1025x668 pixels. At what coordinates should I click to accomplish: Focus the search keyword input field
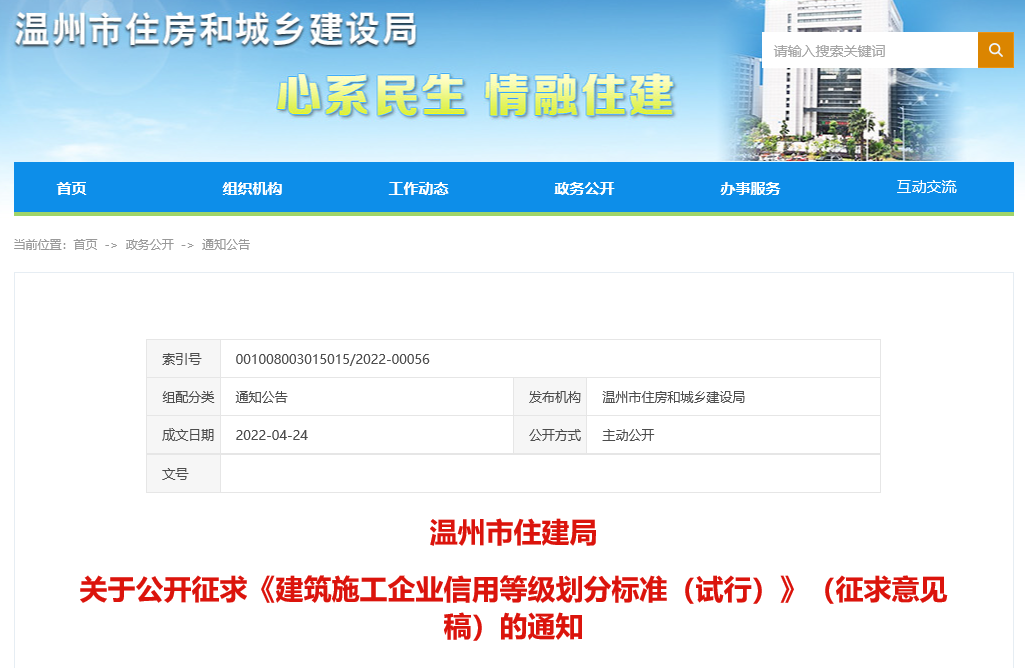(868, 50)
